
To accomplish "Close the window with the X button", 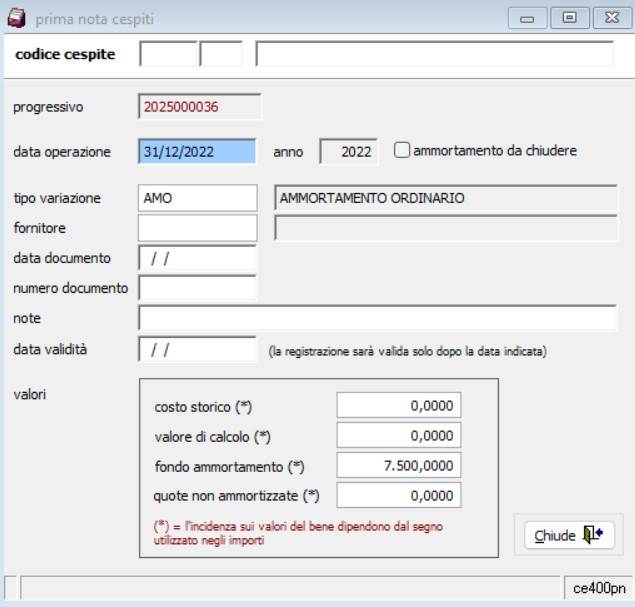I will point(612,18).
